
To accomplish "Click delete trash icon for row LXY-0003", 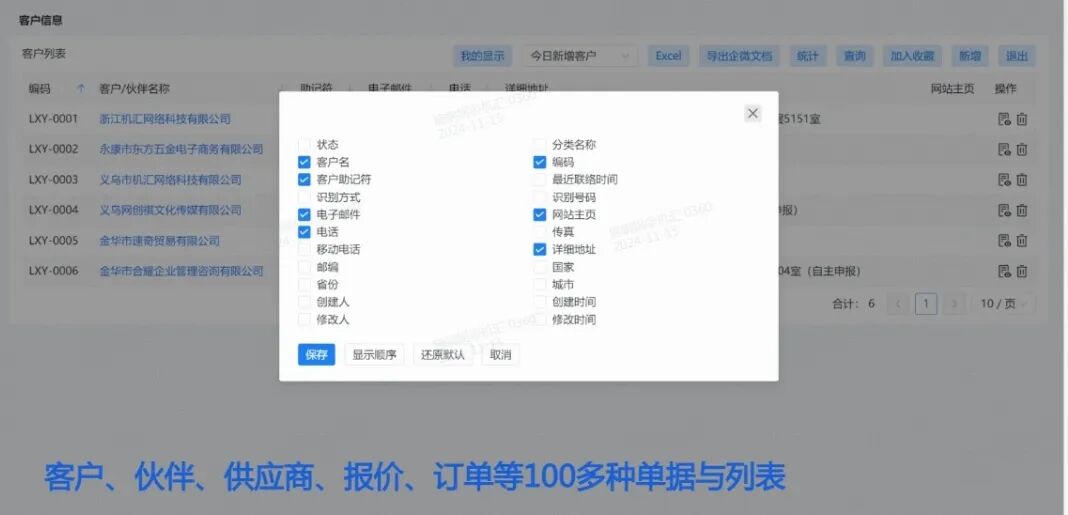I will (x=1022, y=180).
